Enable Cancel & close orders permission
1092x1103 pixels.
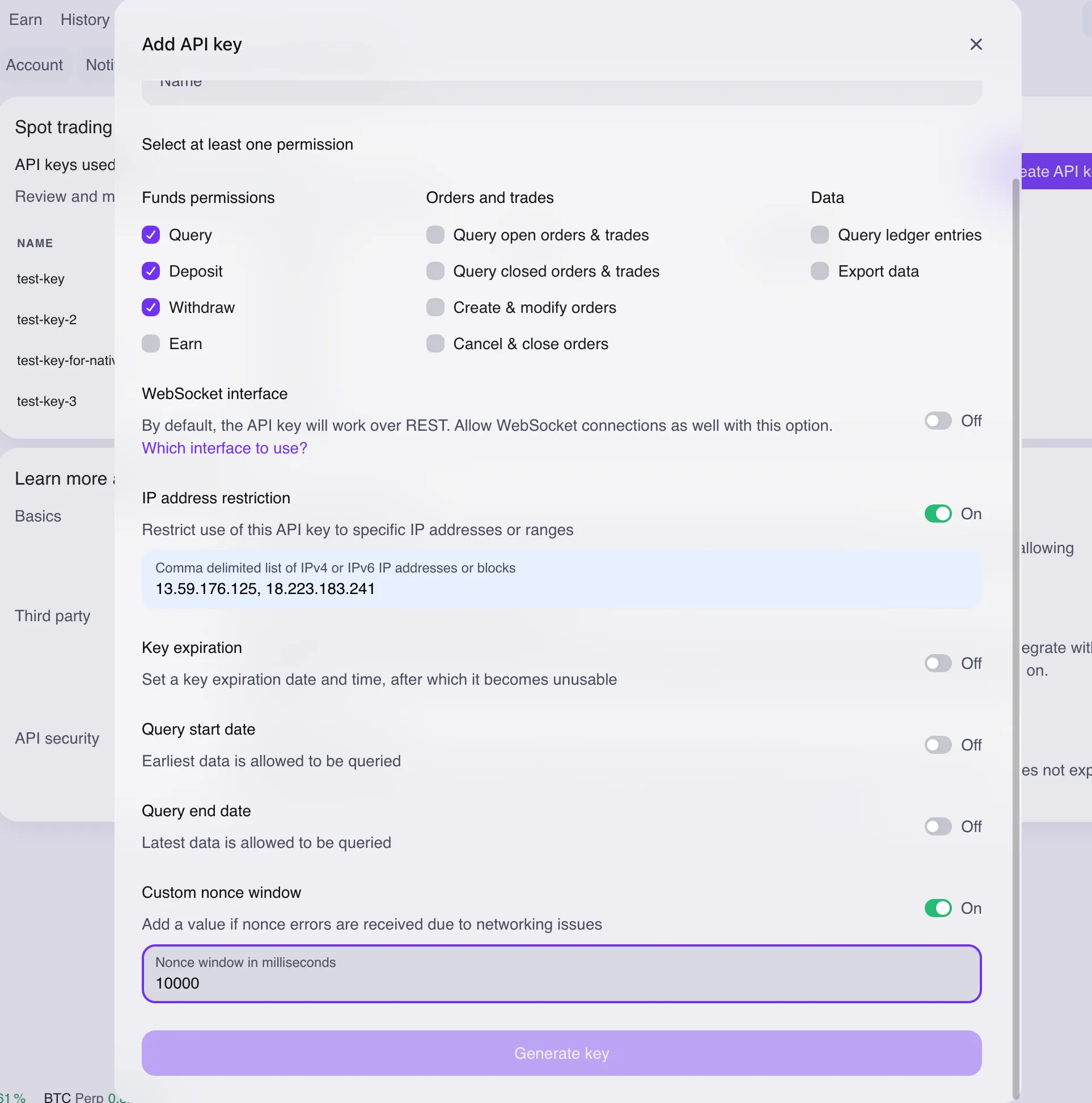click(435, 343)
